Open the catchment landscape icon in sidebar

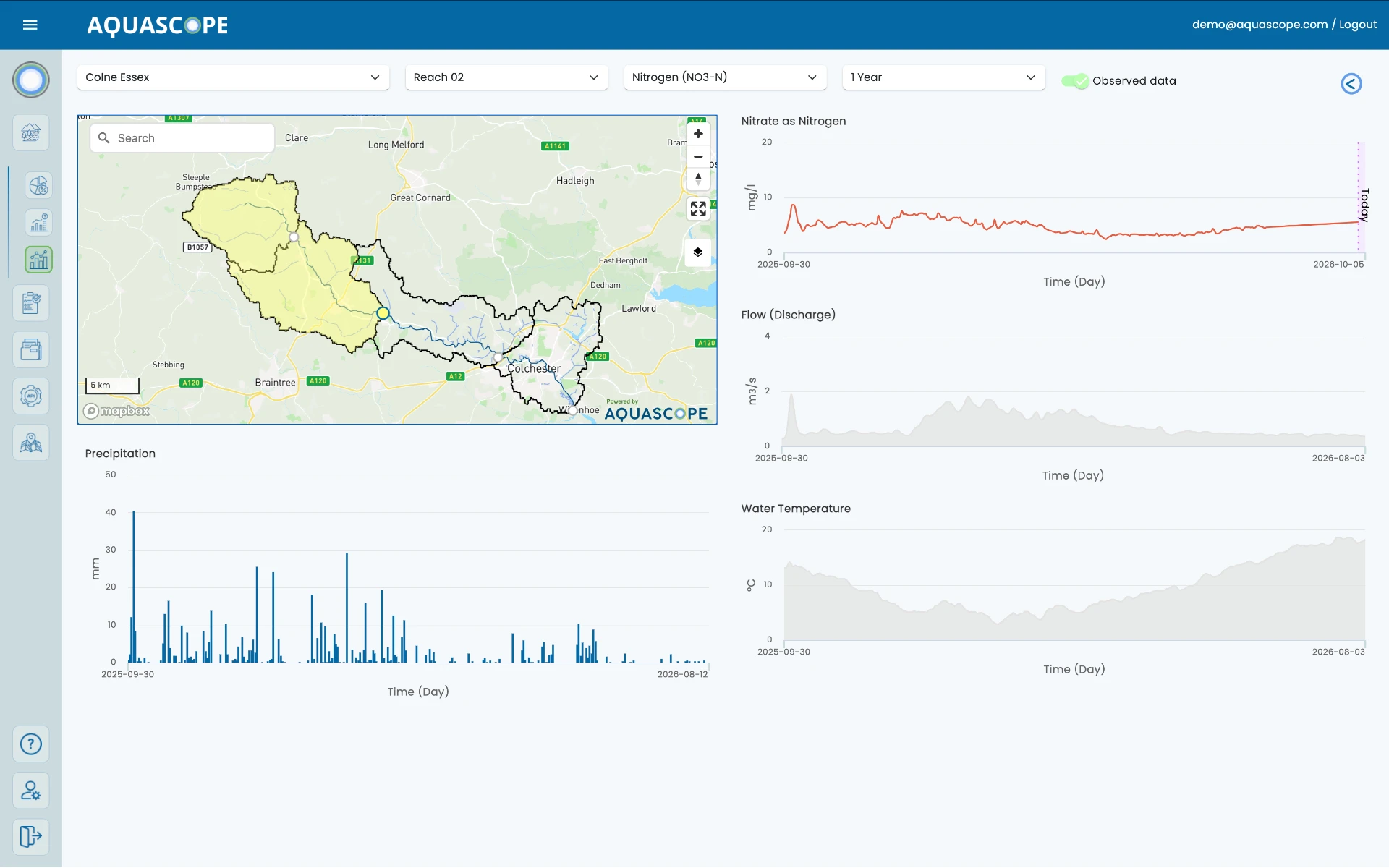(x=30, y=132)
